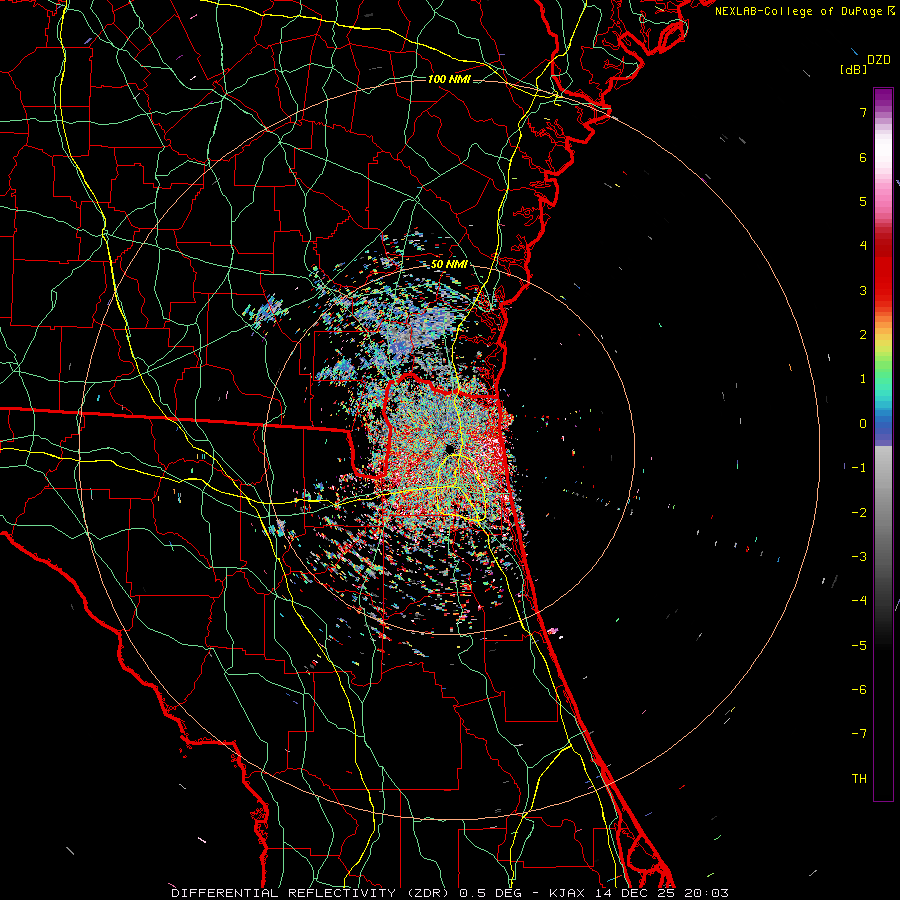This screenshot has height=900, width=900.
Task: Click the 100 NMI range ring label
Action: pyautogui.click(x=449, y=79)
